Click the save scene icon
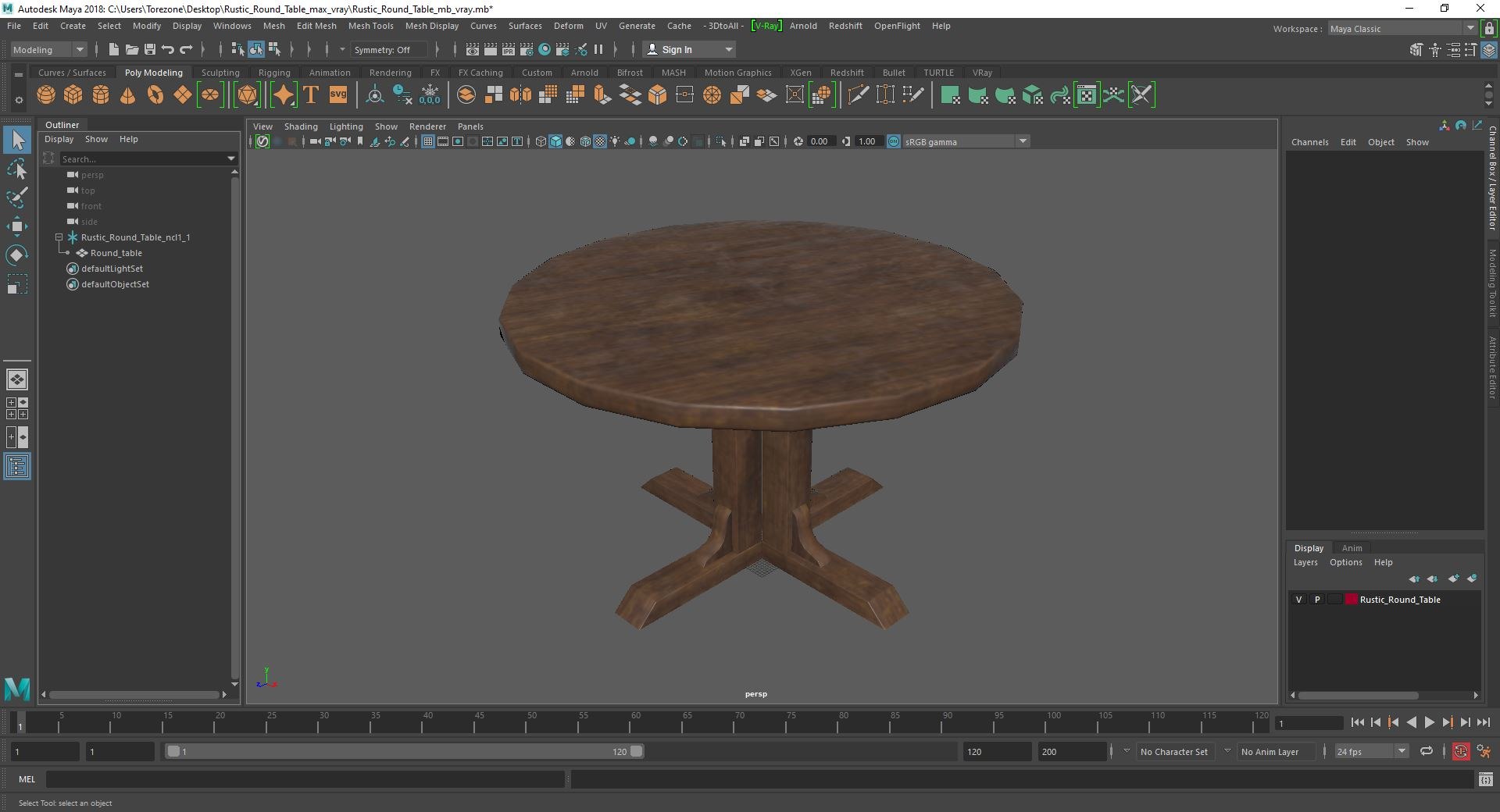Viewport: 1500px width, 812px height. point(150,49)
